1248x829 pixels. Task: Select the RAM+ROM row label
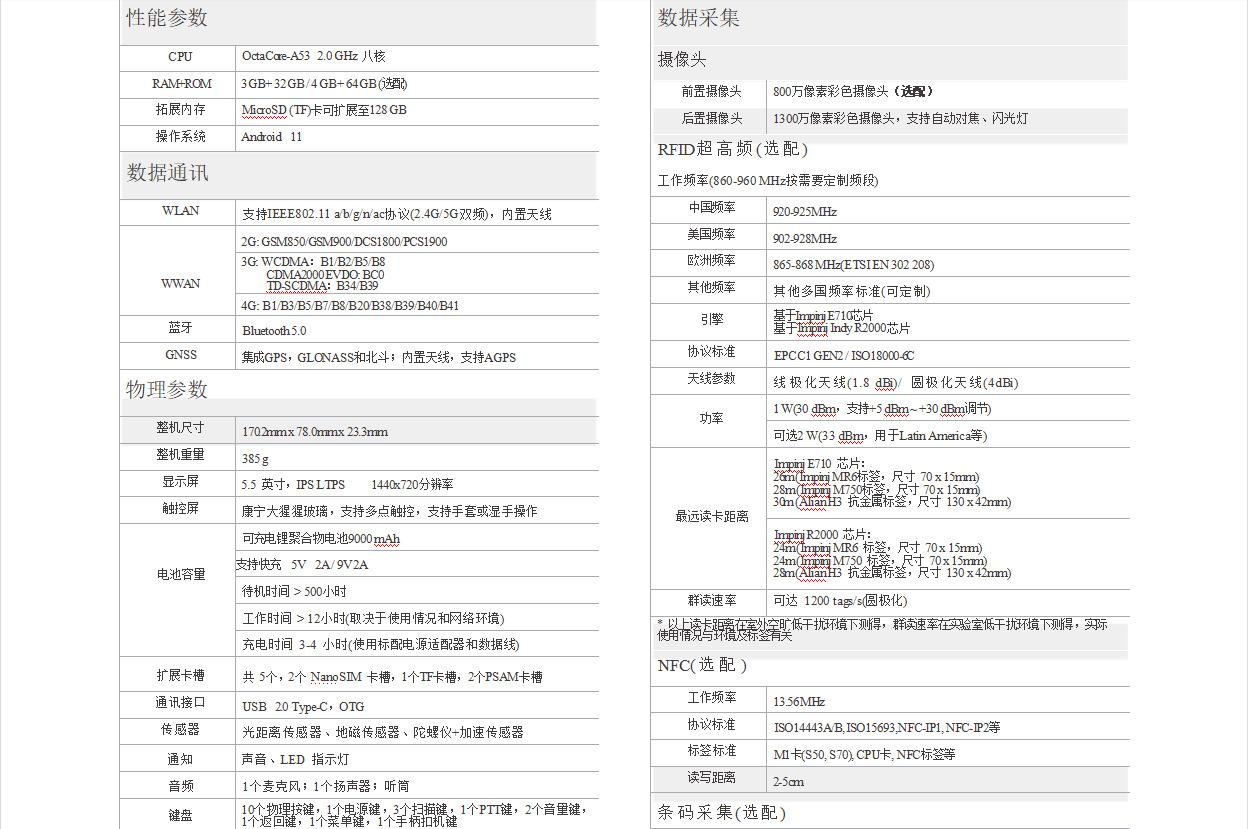pyautogui.click(x=181, y=84)
